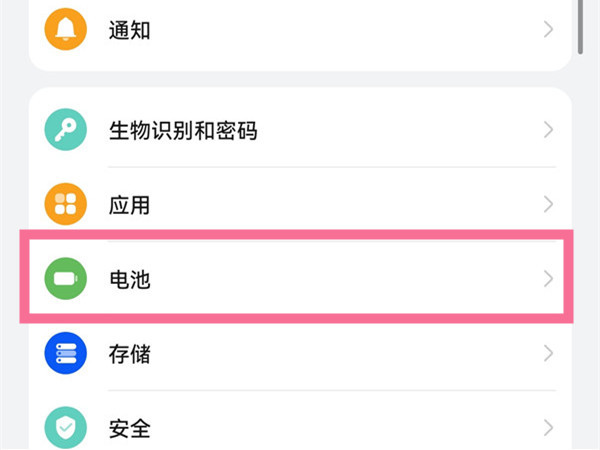Expand the 存储 row chevron
The height and width of the screenshot is (450, 600).
coord(548,353)
